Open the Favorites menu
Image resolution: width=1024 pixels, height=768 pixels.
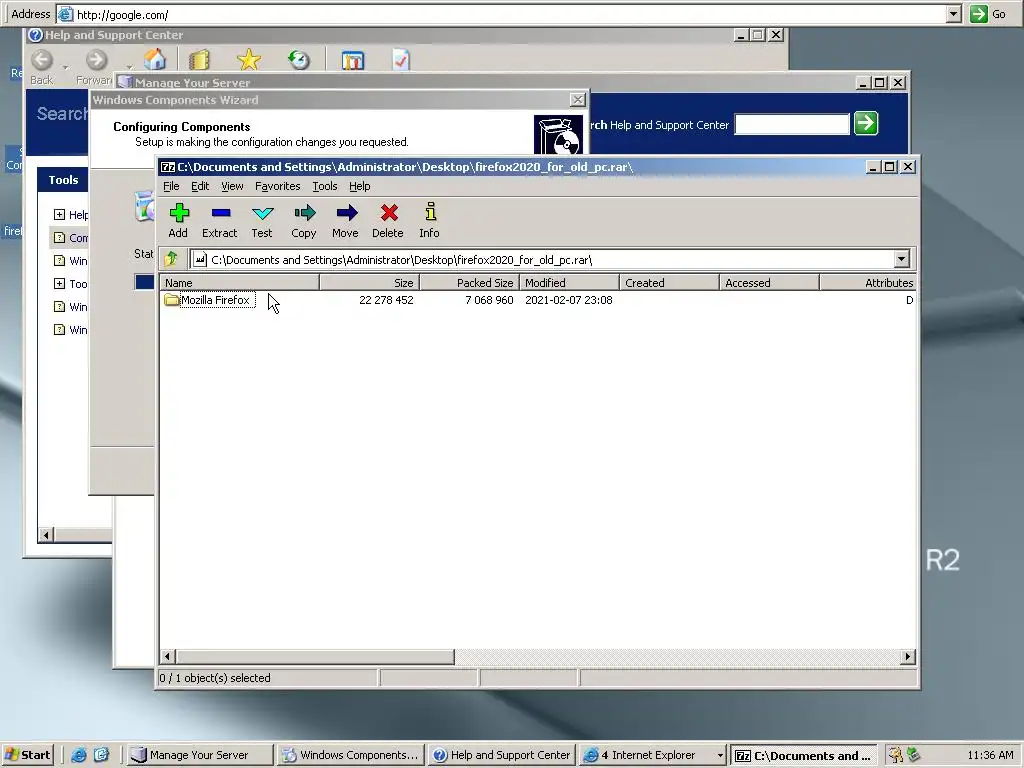(278, 186)
